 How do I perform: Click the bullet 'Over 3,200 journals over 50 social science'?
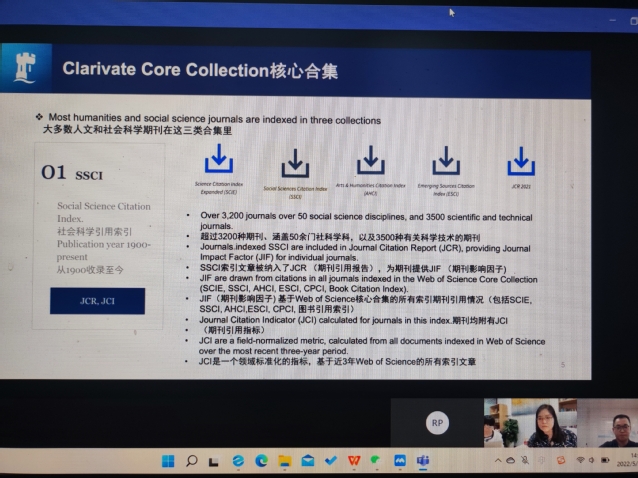pyautogui.click(x=366, y=221)
